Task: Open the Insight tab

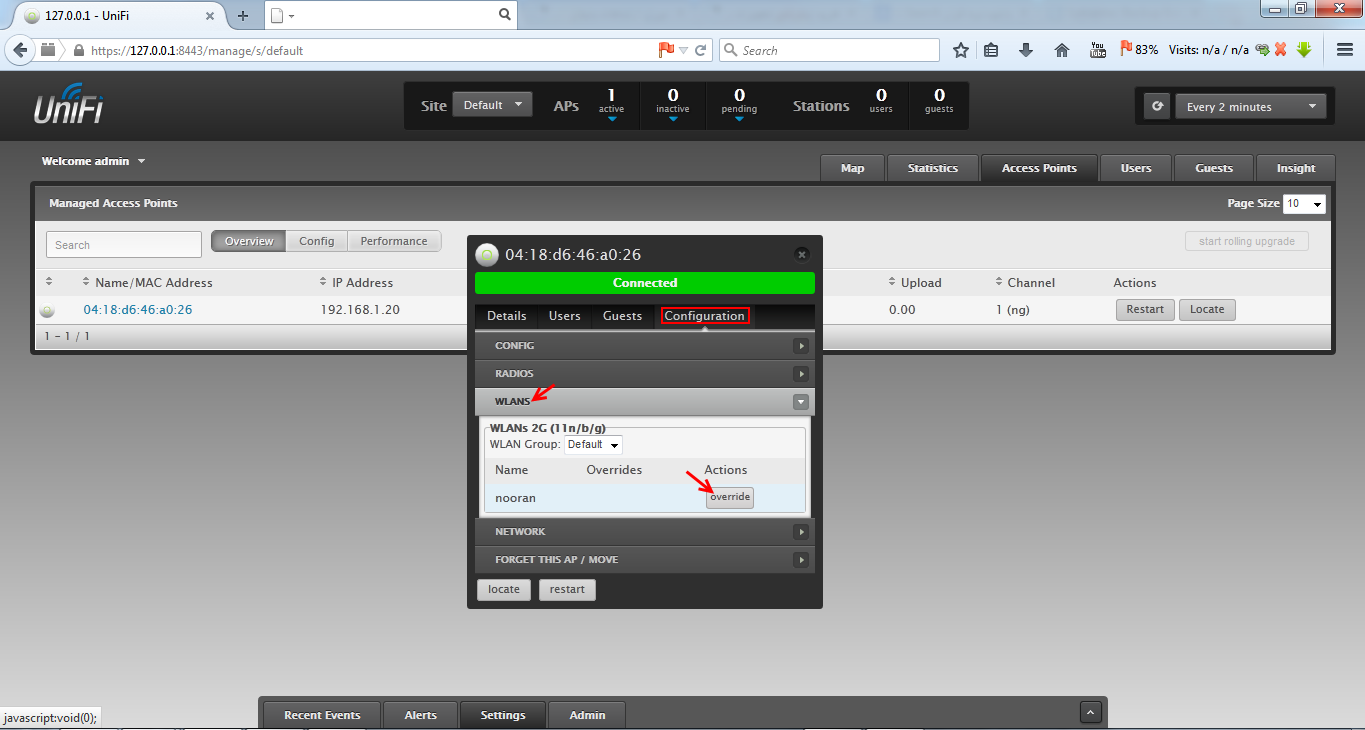Action: (1296, 168)
